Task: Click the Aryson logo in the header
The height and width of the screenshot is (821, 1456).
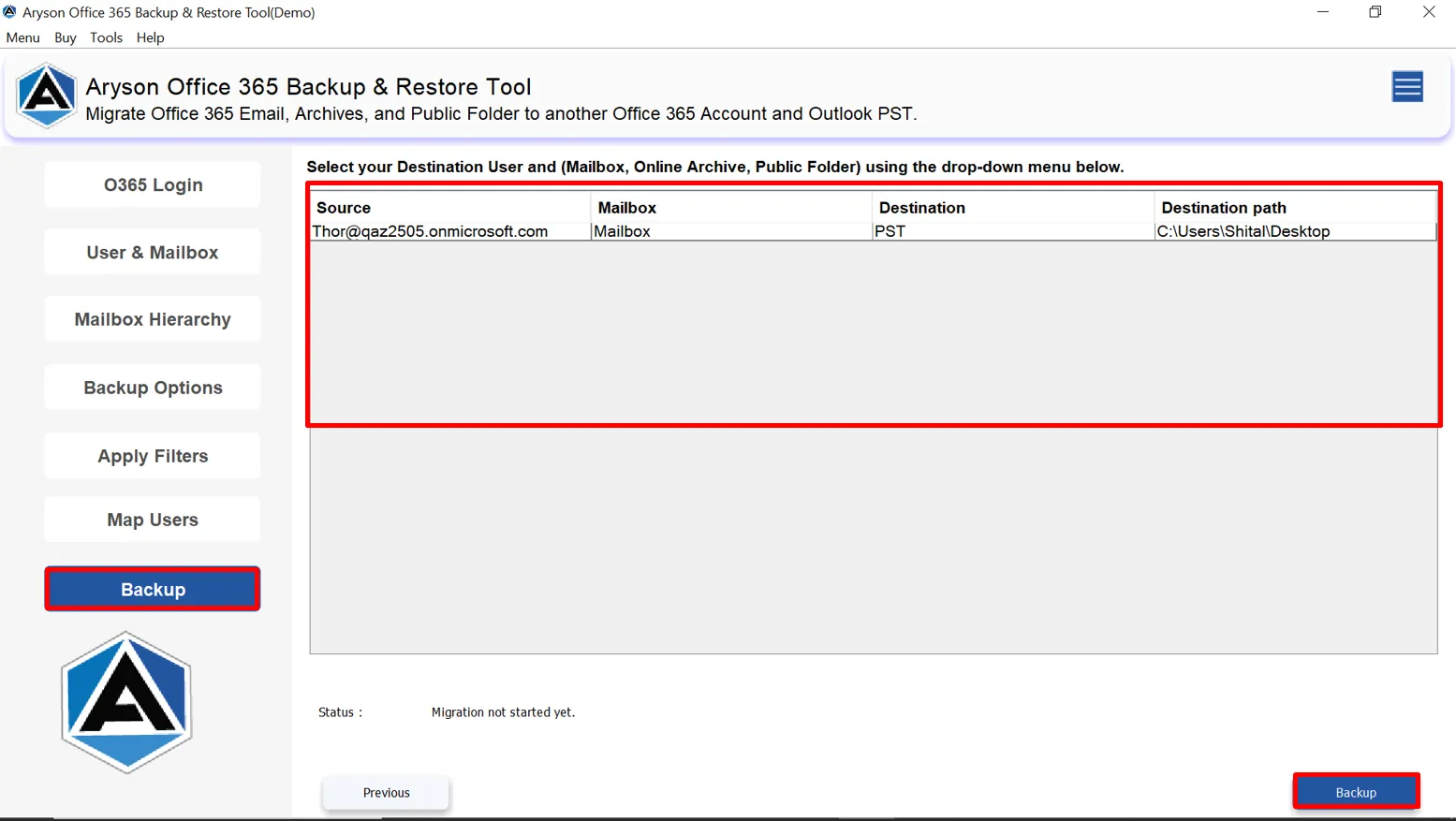Action: [x=46, y=95]
